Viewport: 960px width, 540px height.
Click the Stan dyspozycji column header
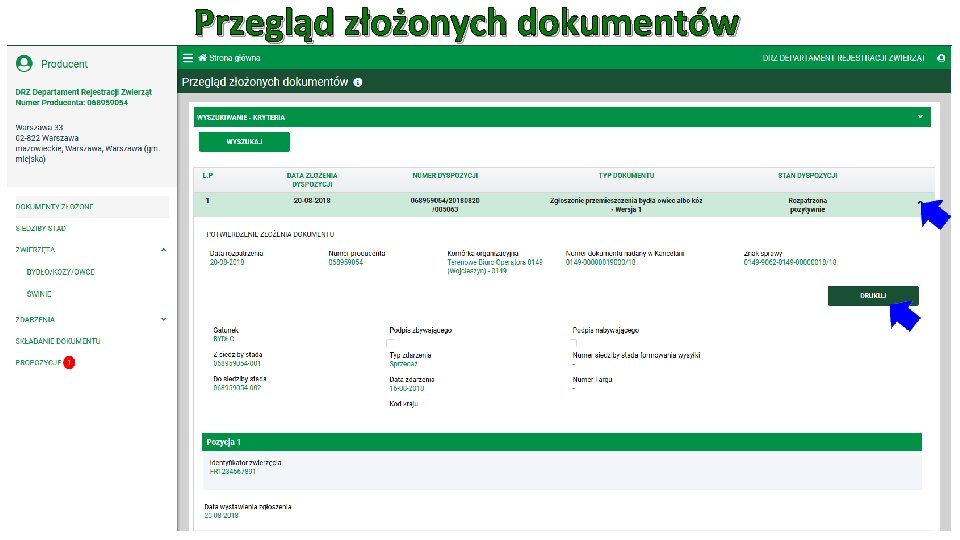(x=808, y=176)
